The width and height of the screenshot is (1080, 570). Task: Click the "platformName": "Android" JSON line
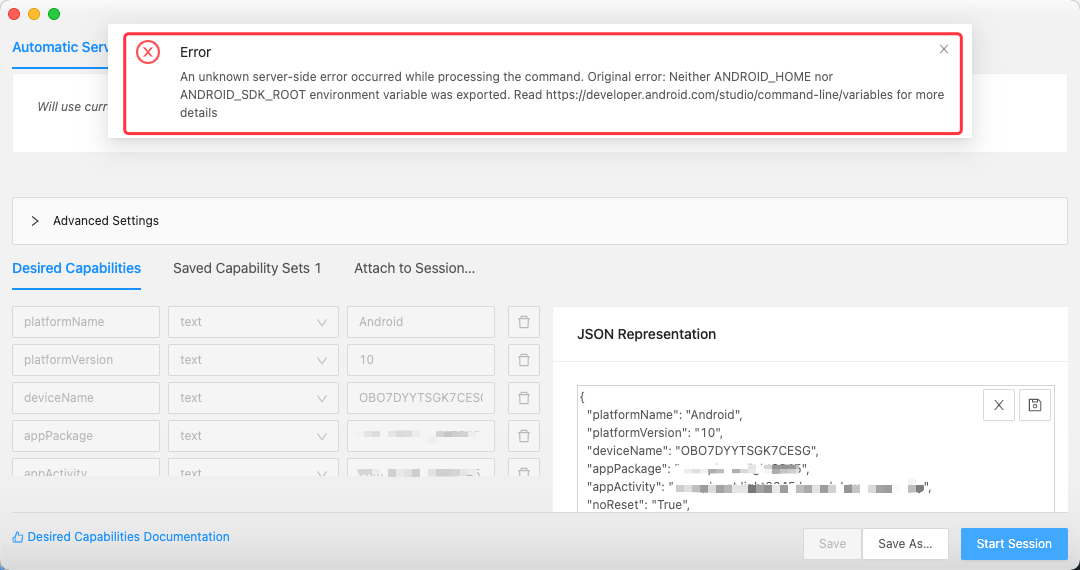tap(664, 415)
